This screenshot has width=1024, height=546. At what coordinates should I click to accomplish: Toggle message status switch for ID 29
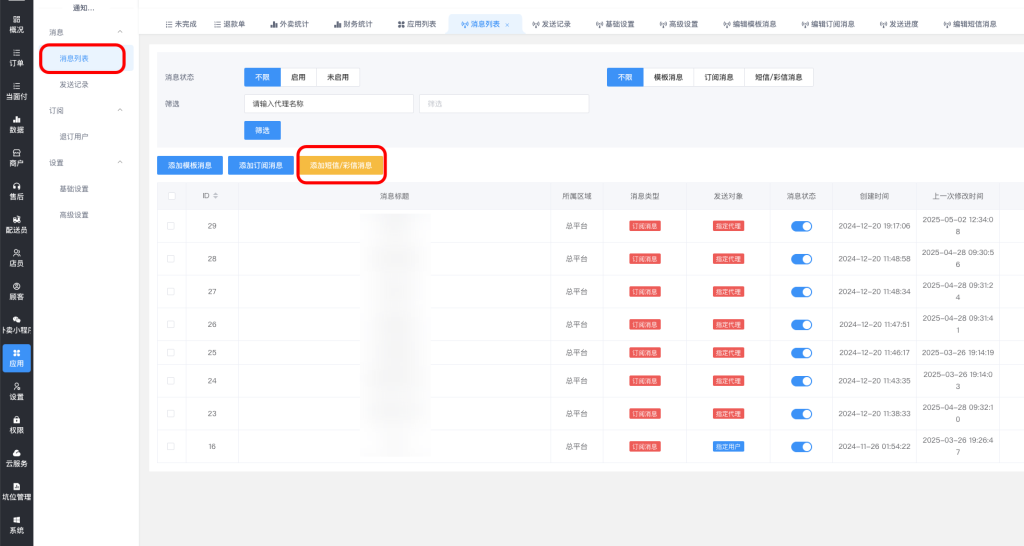(x=801, y=226)
